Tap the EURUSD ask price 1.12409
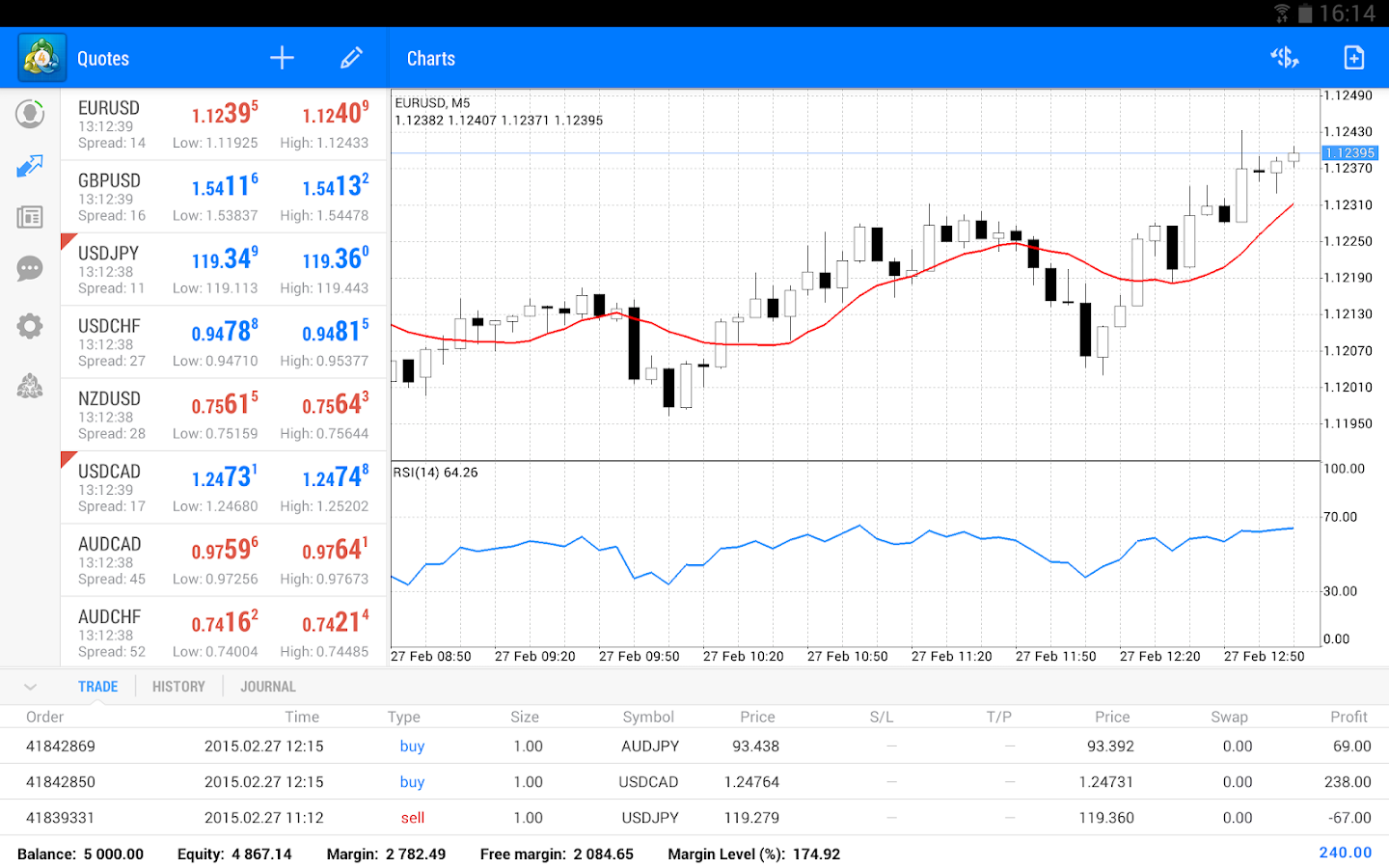Image resolution: width=1389 pixels, height=868 pixels. tap(336, 114)
